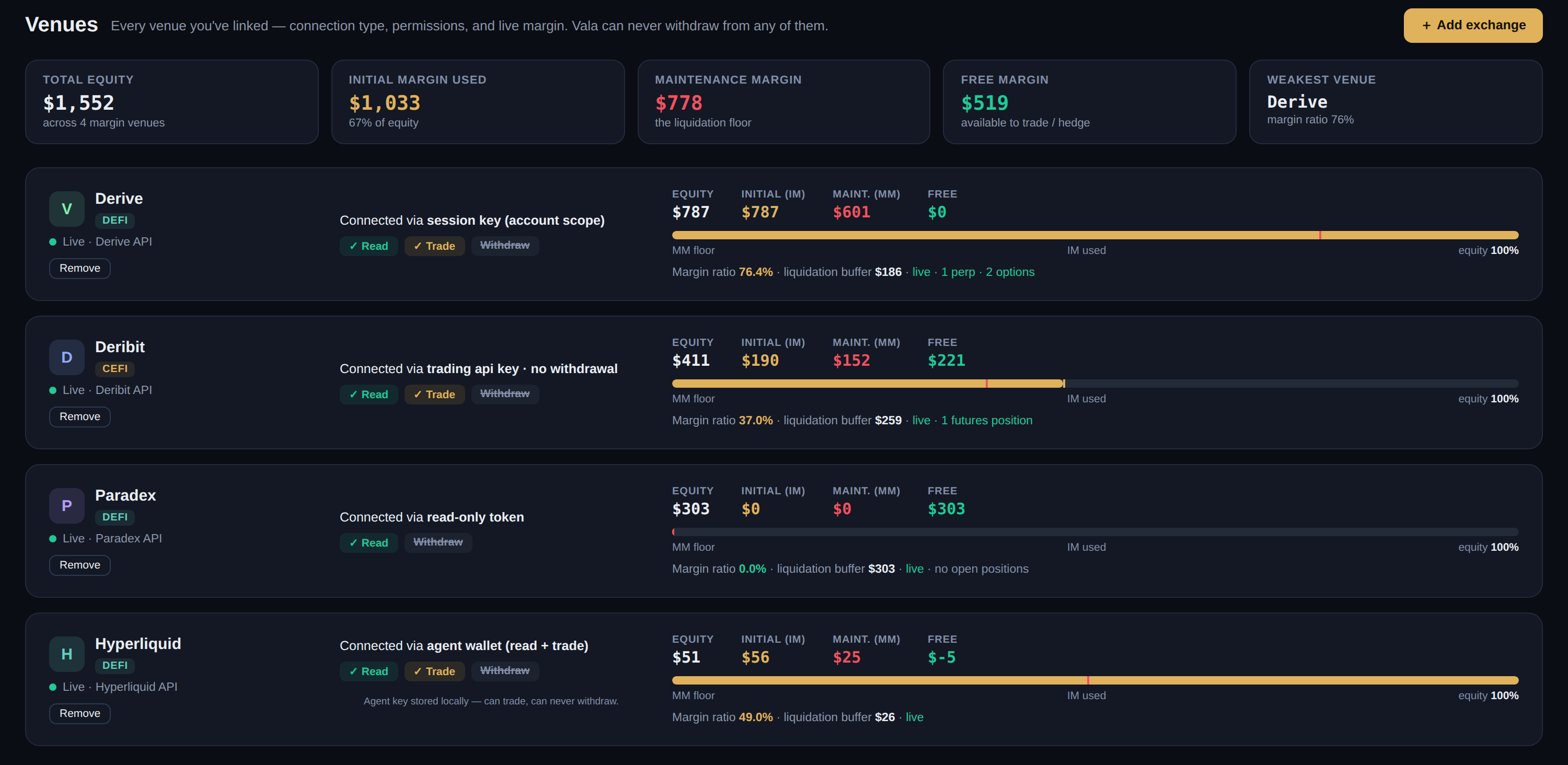
Task: Click Deribit's free margin $221
Action: (x=947, y=361)
